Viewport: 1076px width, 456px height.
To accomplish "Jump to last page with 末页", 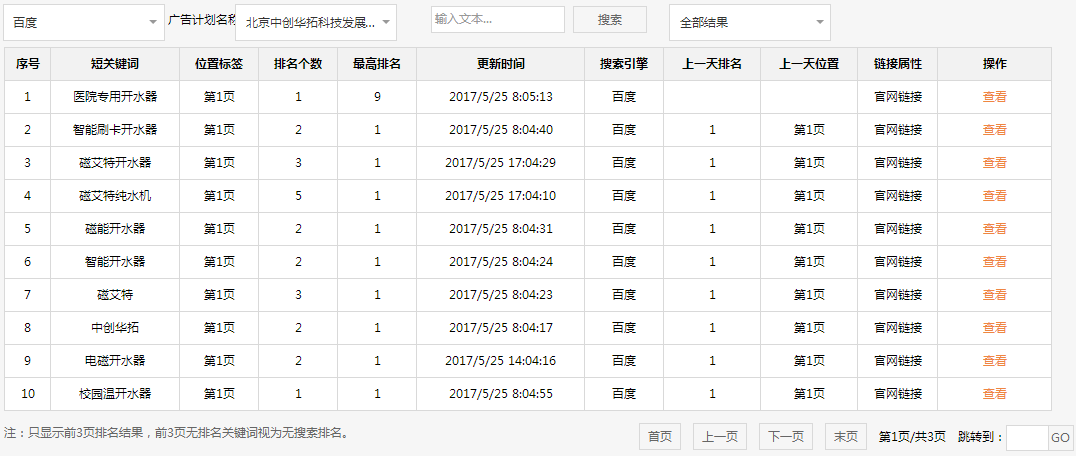I will (845, 437).
